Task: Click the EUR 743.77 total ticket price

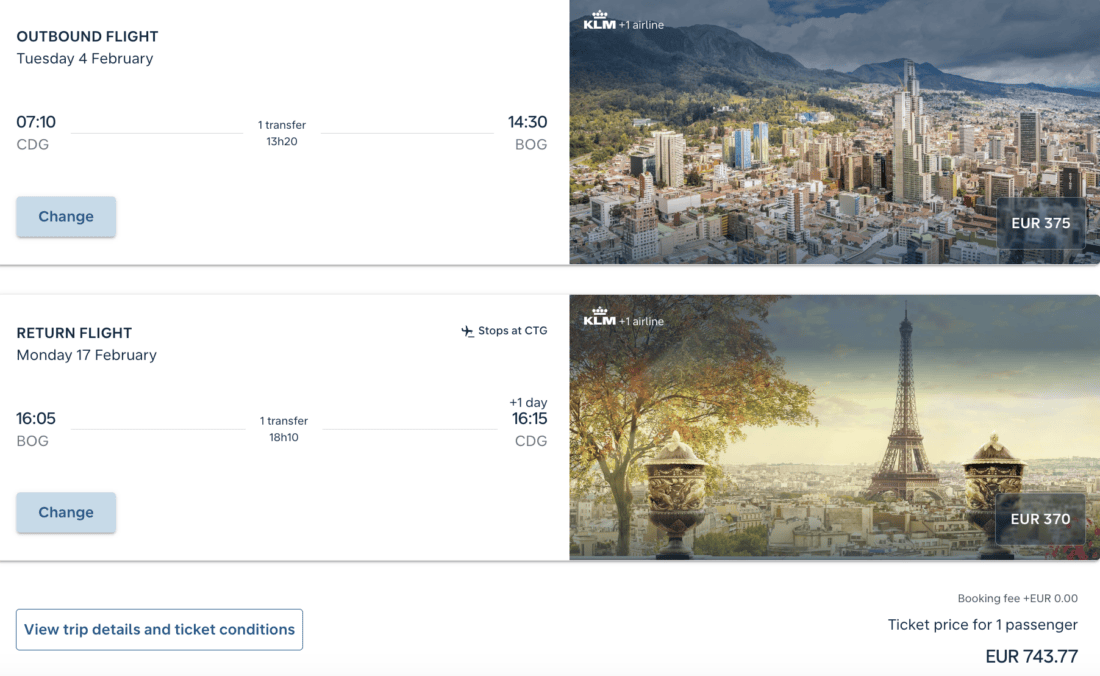Action: click(x=1031, y=657)
